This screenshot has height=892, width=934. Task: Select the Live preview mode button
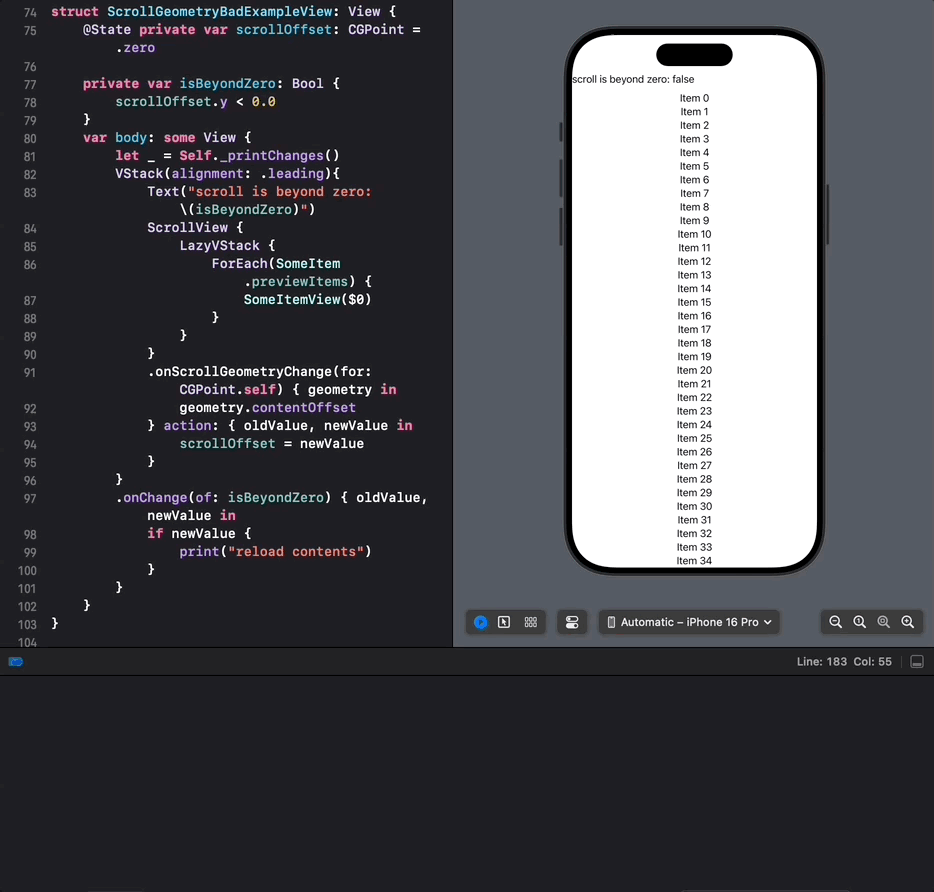click(481, 622)
